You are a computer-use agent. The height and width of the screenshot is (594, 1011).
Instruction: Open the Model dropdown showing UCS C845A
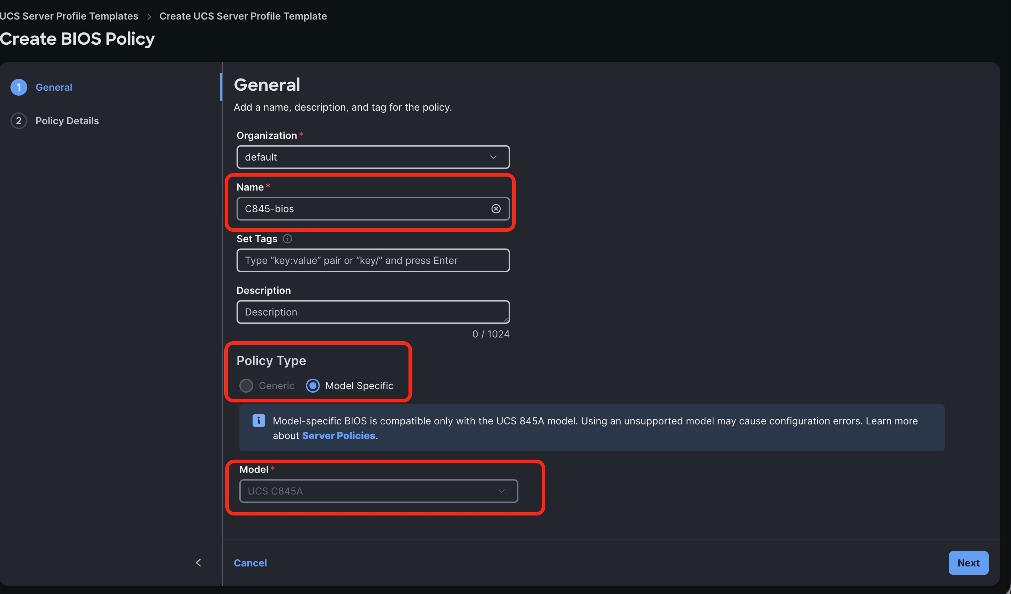(x=378, y=491)
